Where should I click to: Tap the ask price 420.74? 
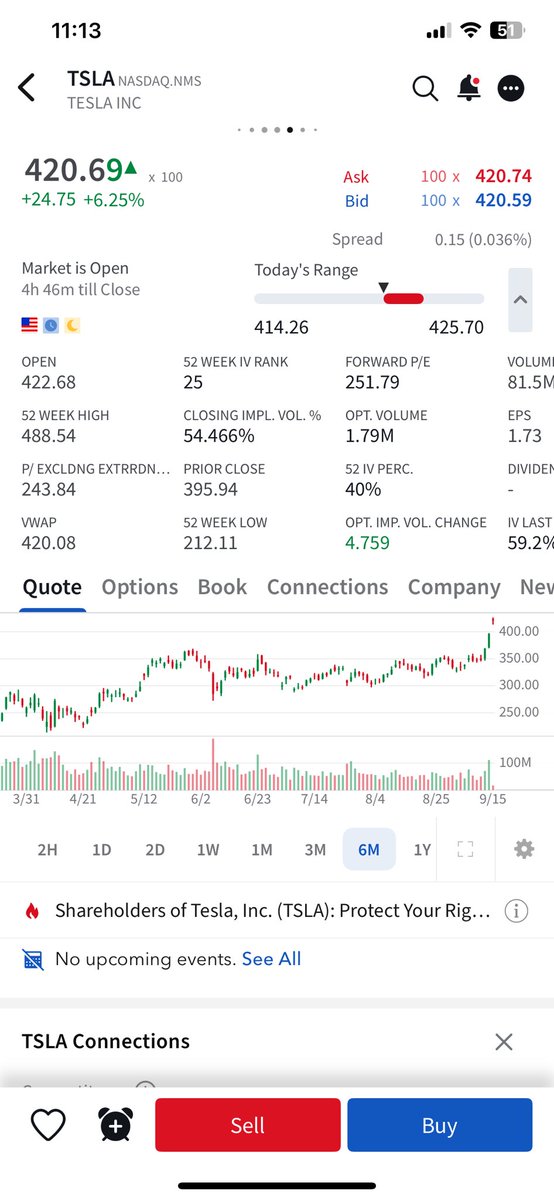(503, 176)
